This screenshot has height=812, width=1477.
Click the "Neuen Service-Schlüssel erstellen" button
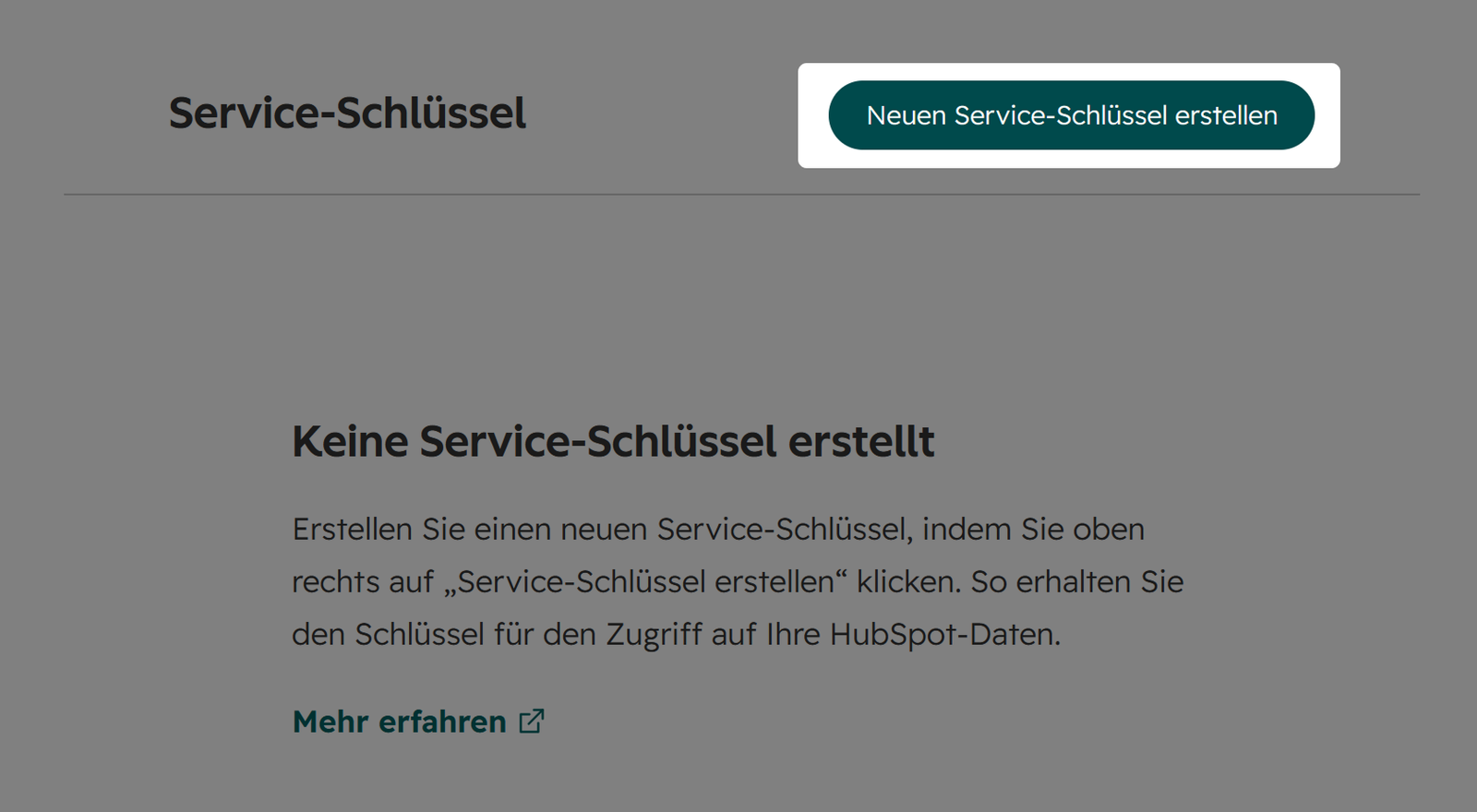(1071, 115)
